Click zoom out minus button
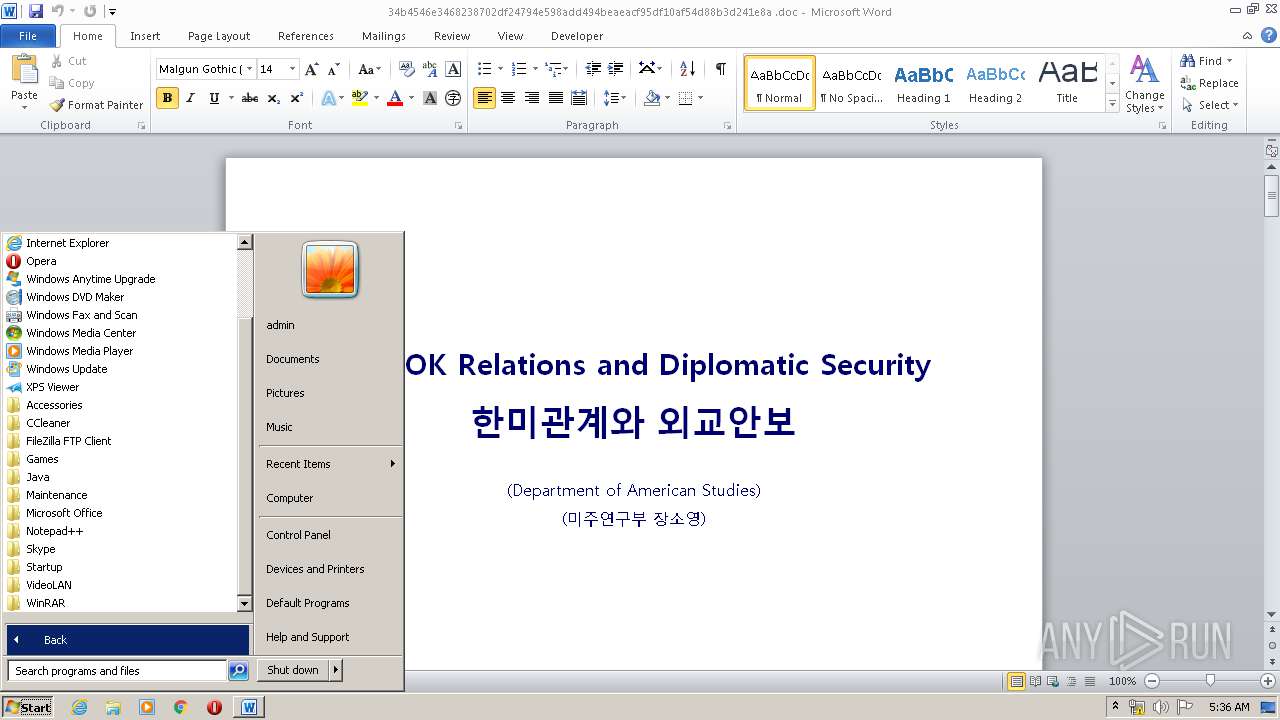 pyautogui.click(x=1151, y=681)
